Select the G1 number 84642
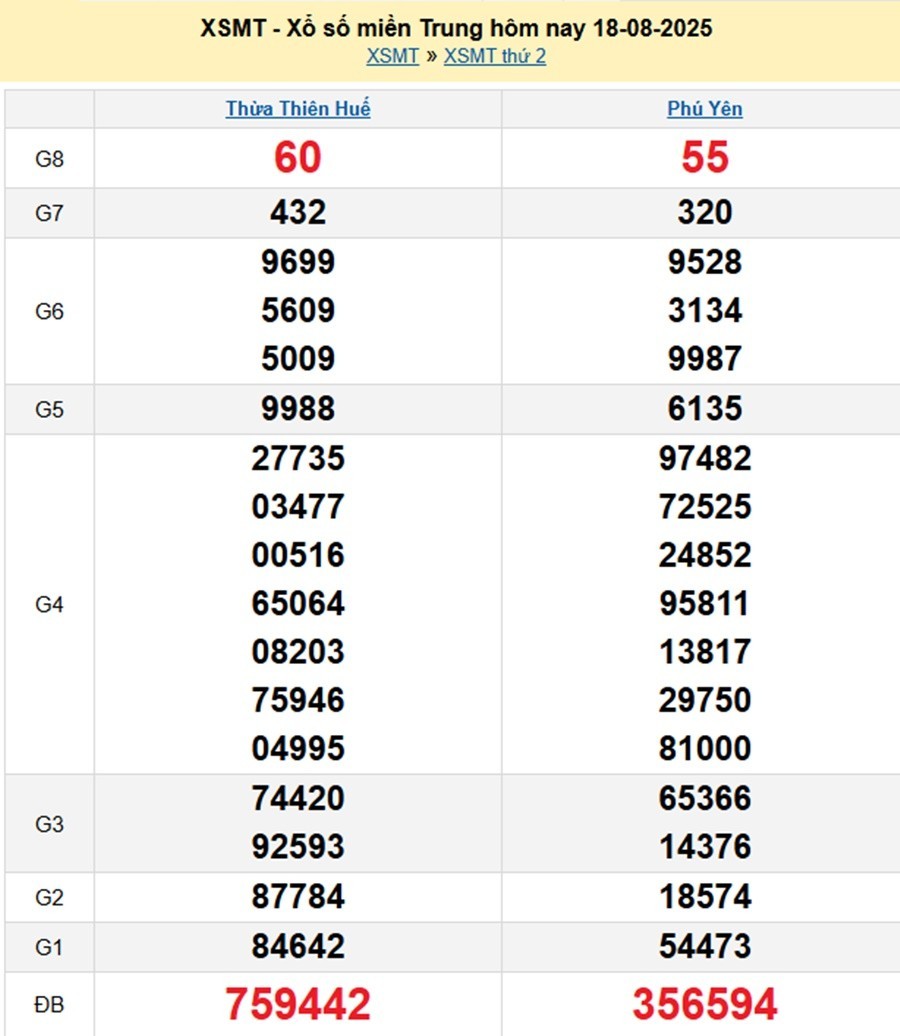Screen dimensions: 900x1036 298,946
